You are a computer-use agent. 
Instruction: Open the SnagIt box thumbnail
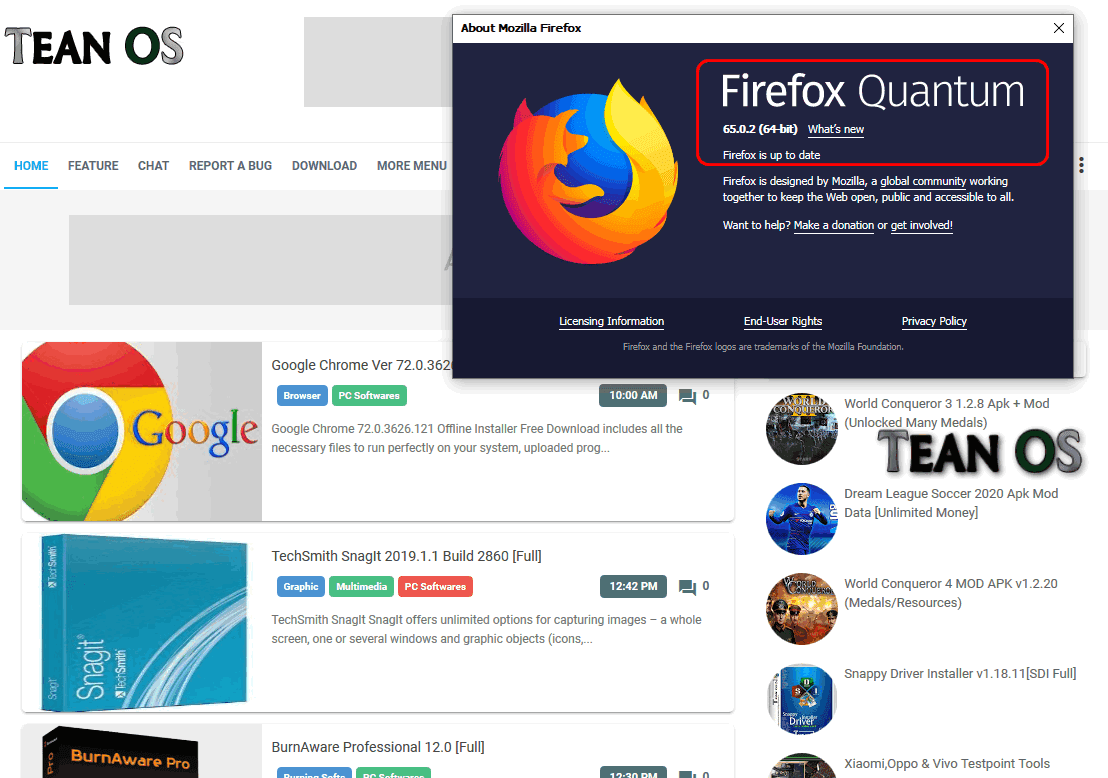coord(142,623)
